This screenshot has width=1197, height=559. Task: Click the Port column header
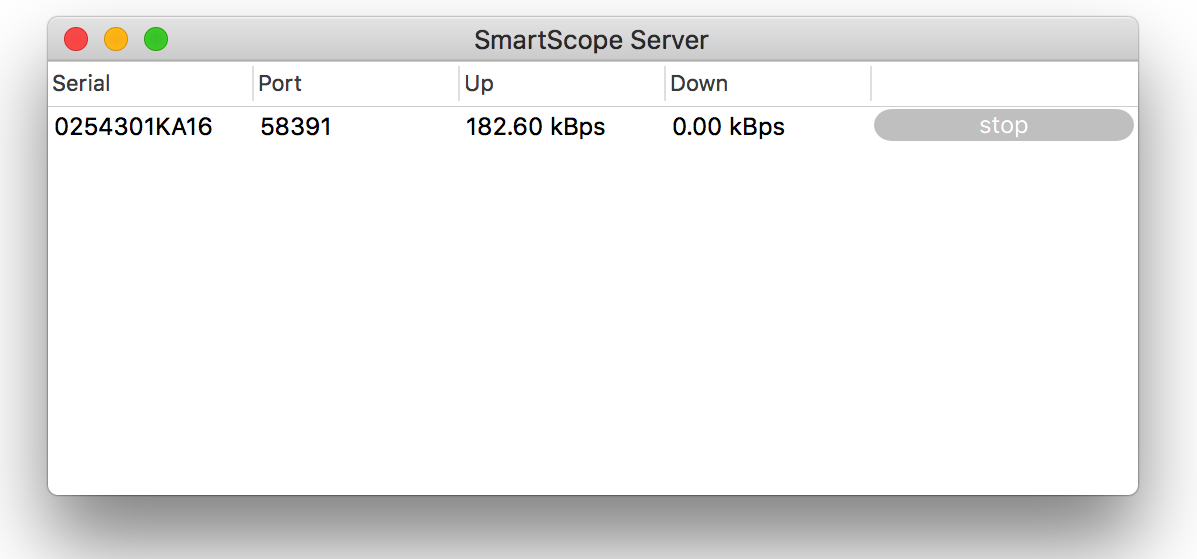tap(280, 84)
